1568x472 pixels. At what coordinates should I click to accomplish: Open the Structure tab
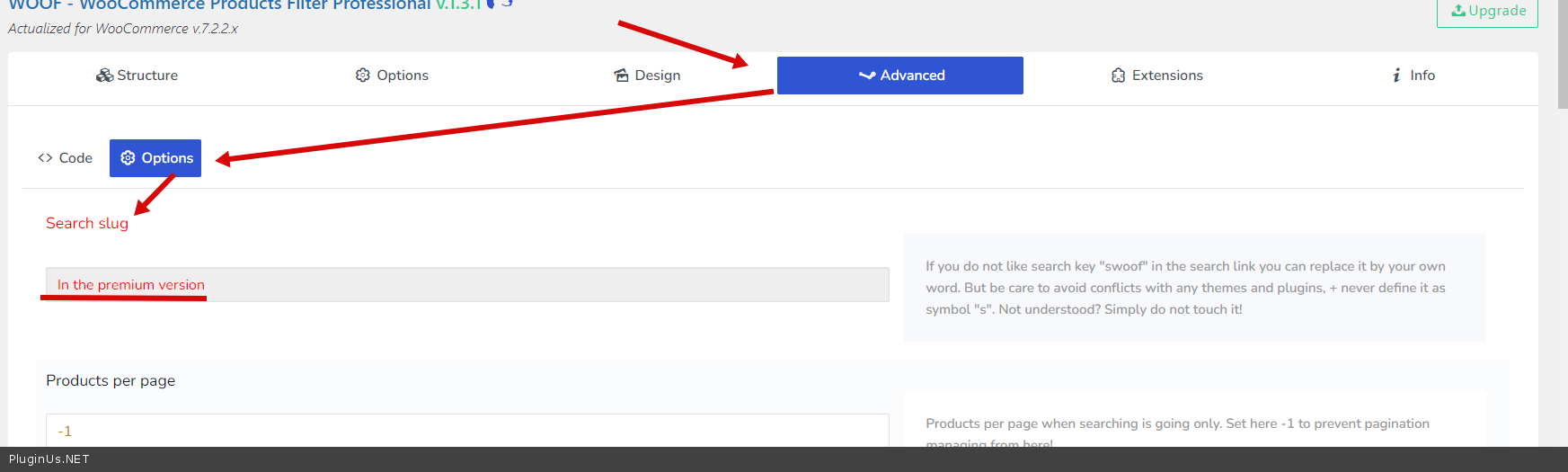click(x=137, y=76)
